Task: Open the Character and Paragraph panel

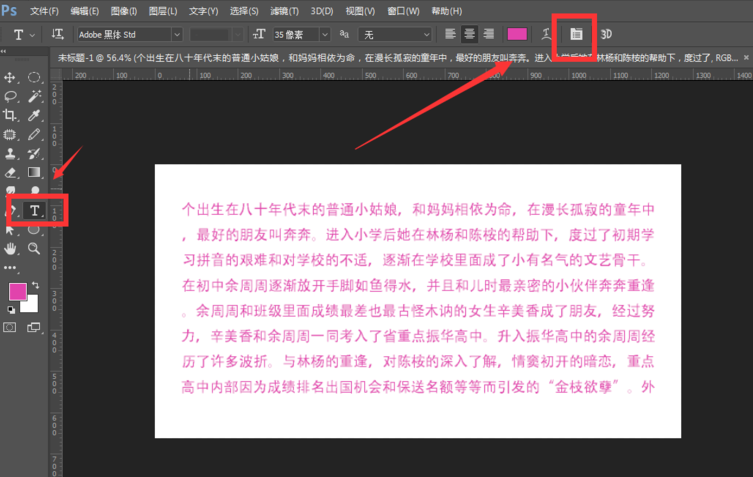Action: (576, 34)
